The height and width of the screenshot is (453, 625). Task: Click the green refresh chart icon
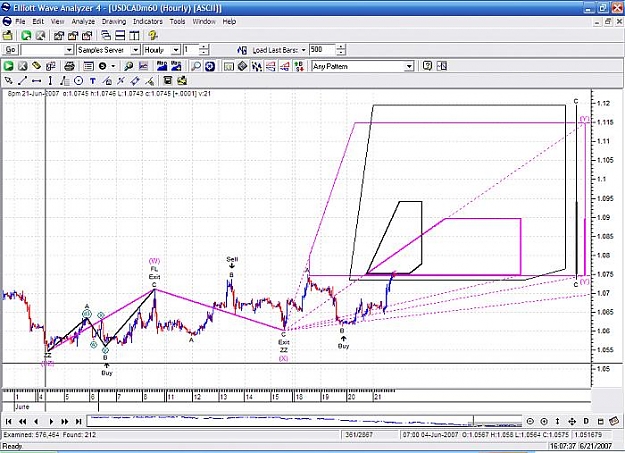[26, 35]
